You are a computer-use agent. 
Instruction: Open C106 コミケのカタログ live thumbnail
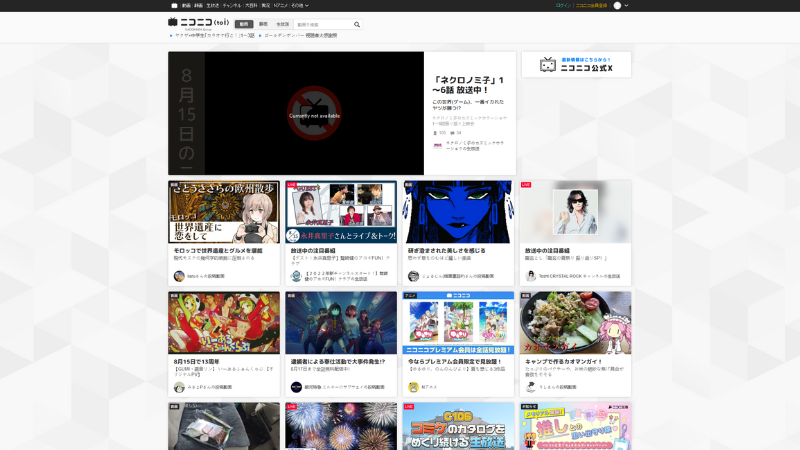(458, 426)
